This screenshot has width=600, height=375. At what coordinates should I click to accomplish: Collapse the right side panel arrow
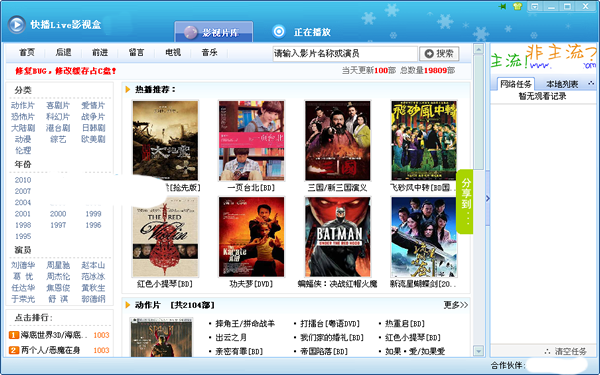pos(488,198)
